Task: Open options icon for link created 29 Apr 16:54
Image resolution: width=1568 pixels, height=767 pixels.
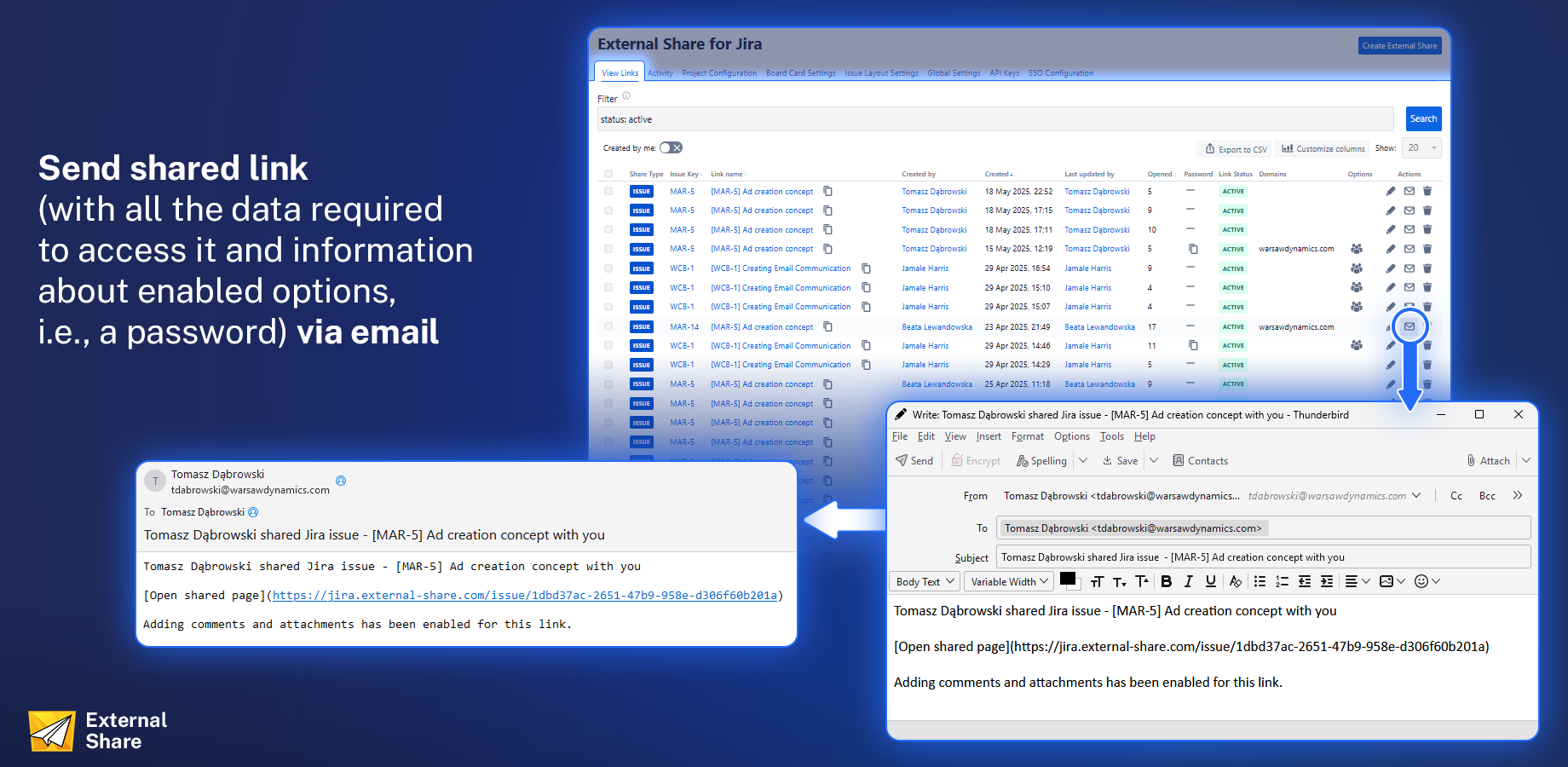Action: (x=1357, y=268)
